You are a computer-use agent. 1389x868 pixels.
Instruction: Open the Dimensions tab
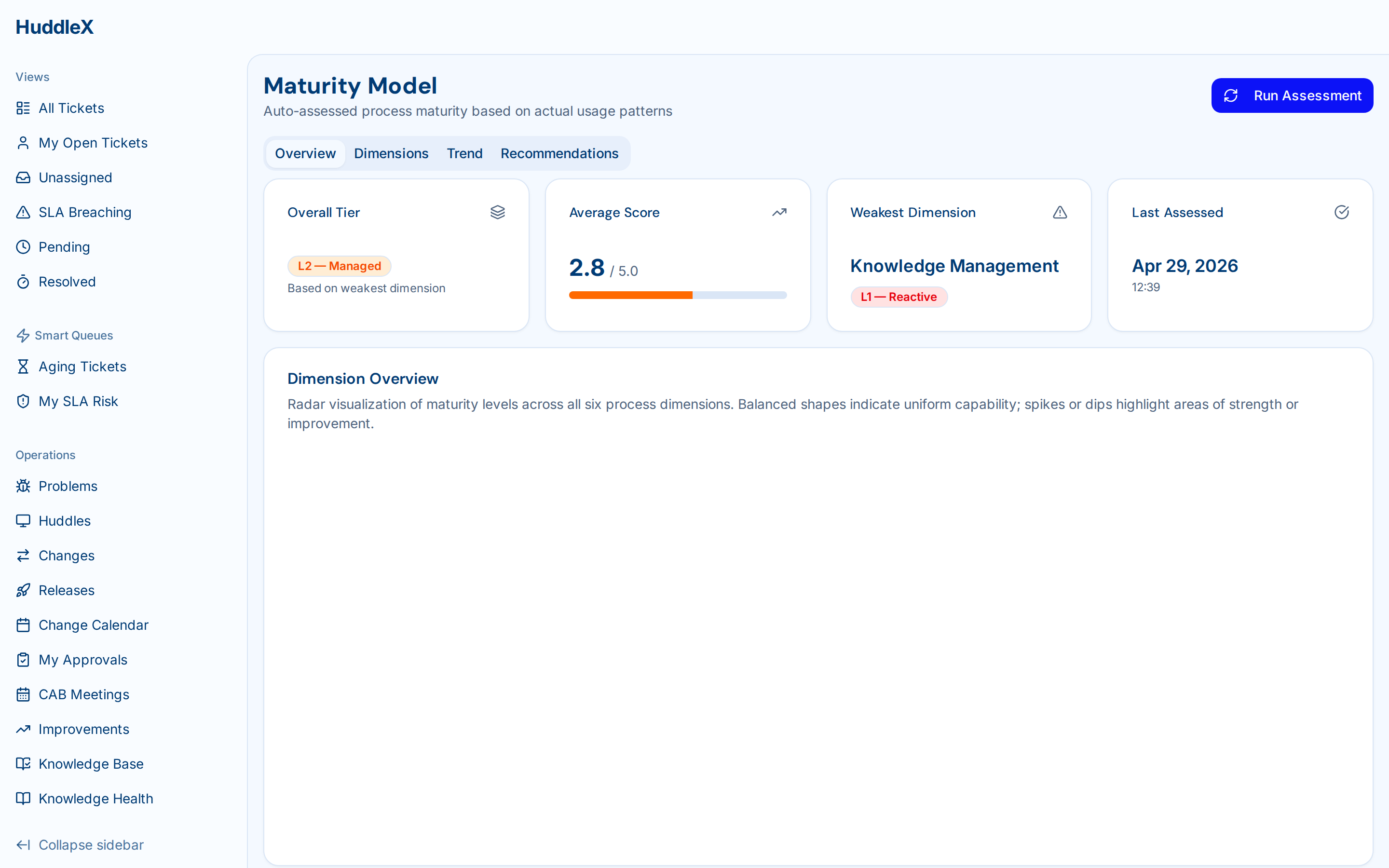coord(392,153)
